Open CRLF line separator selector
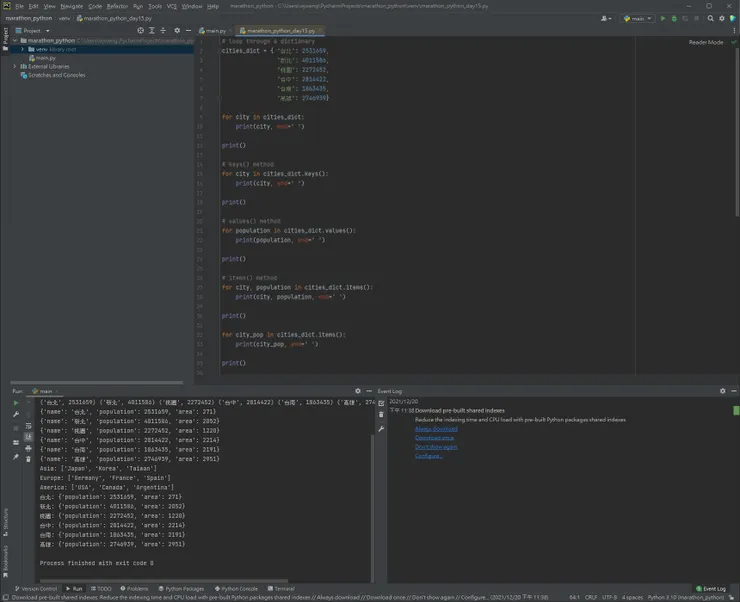The width and height of the screenshot is (740, 602). (x=591, y=597)
